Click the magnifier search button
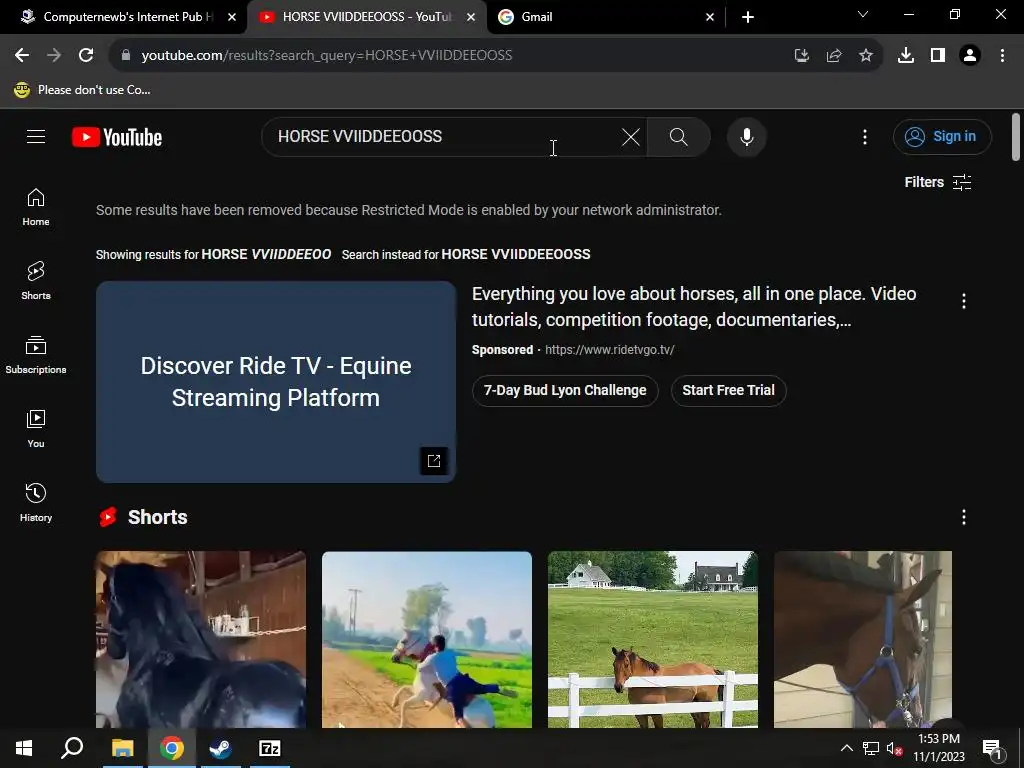1024x768 pixels. point(679,136)
